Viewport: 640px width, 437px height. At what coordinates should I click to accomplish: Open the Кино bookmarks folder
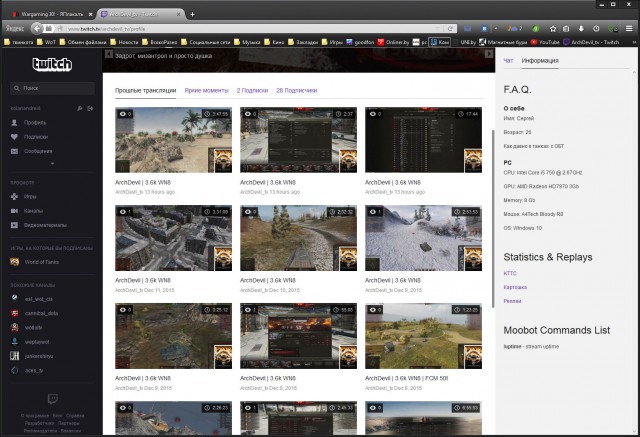tap(274, 42)
